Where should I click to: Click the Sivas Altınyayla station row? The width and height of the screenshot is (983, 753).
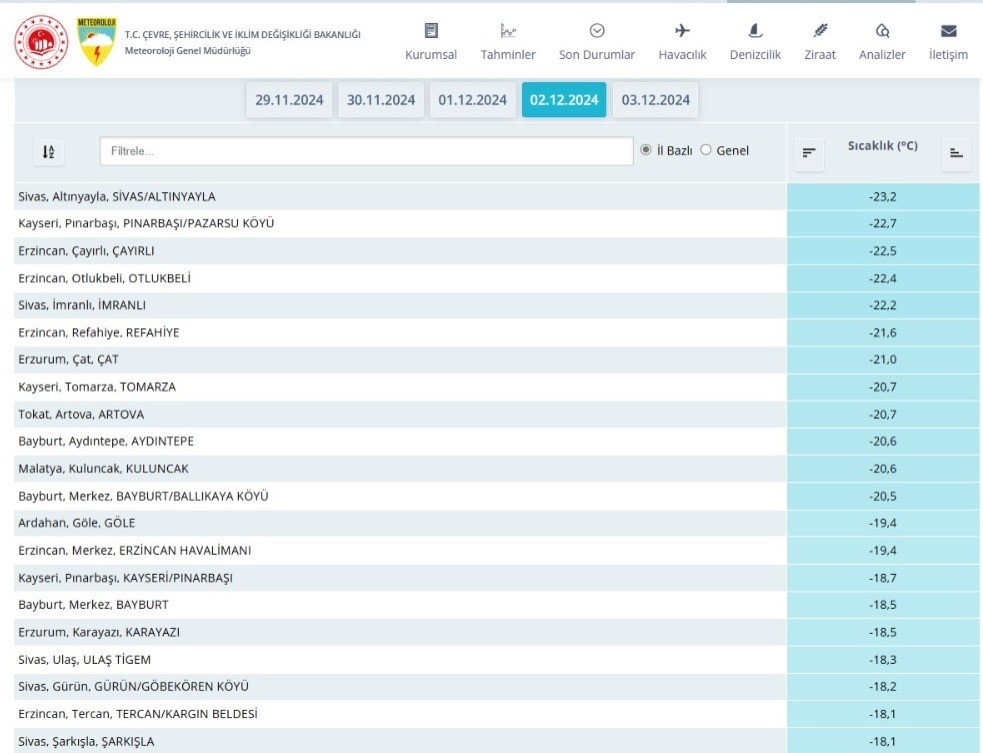pos(117,196)
